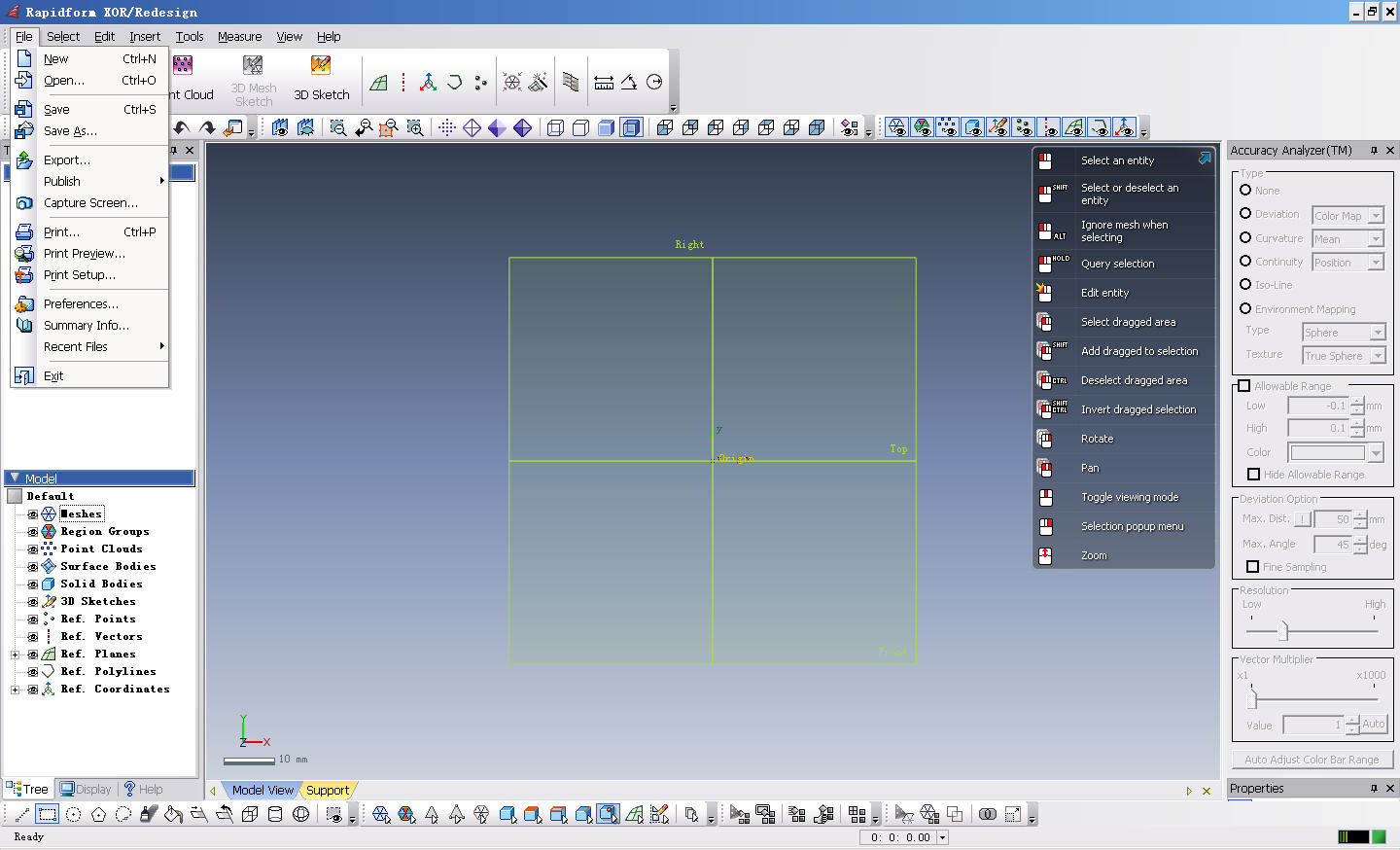Viewport: 1400px width, 850px height.
Task: Select the Iso-Line radio button
Action: click(1245, 284)
